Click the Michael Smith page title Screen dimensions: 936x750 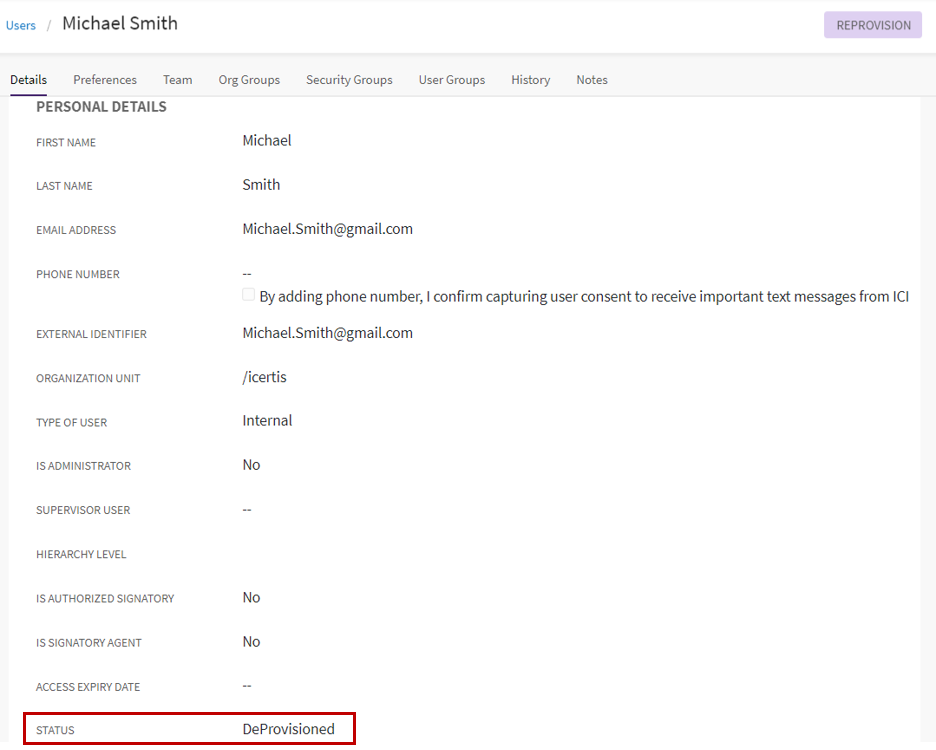coord(120,23)
